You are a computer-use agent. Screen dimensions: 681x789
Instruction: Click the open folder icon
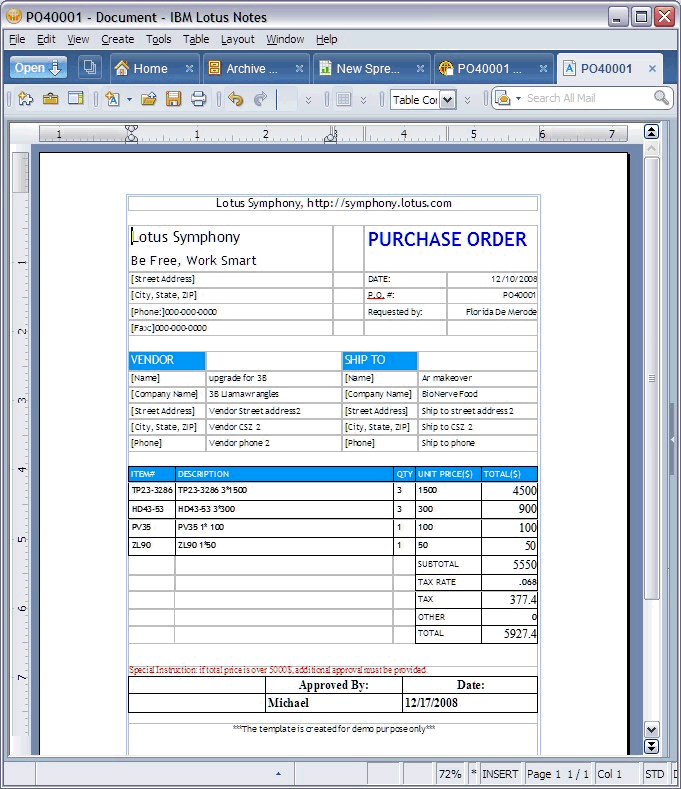click(x=148, y=99)
